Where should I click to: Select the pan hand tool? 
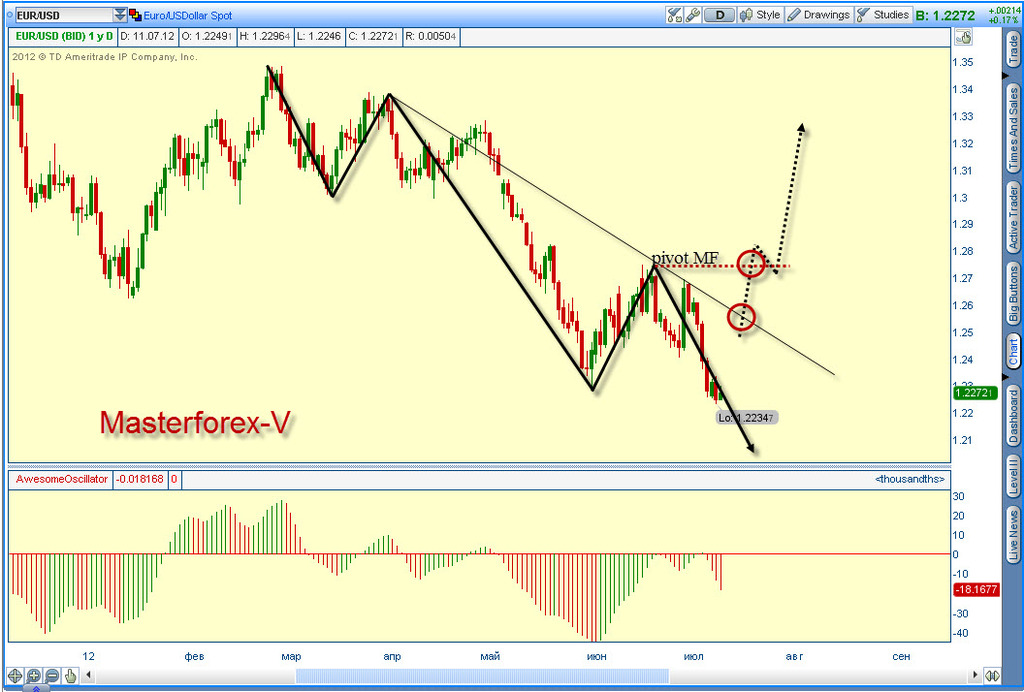(x=70, y=675)
